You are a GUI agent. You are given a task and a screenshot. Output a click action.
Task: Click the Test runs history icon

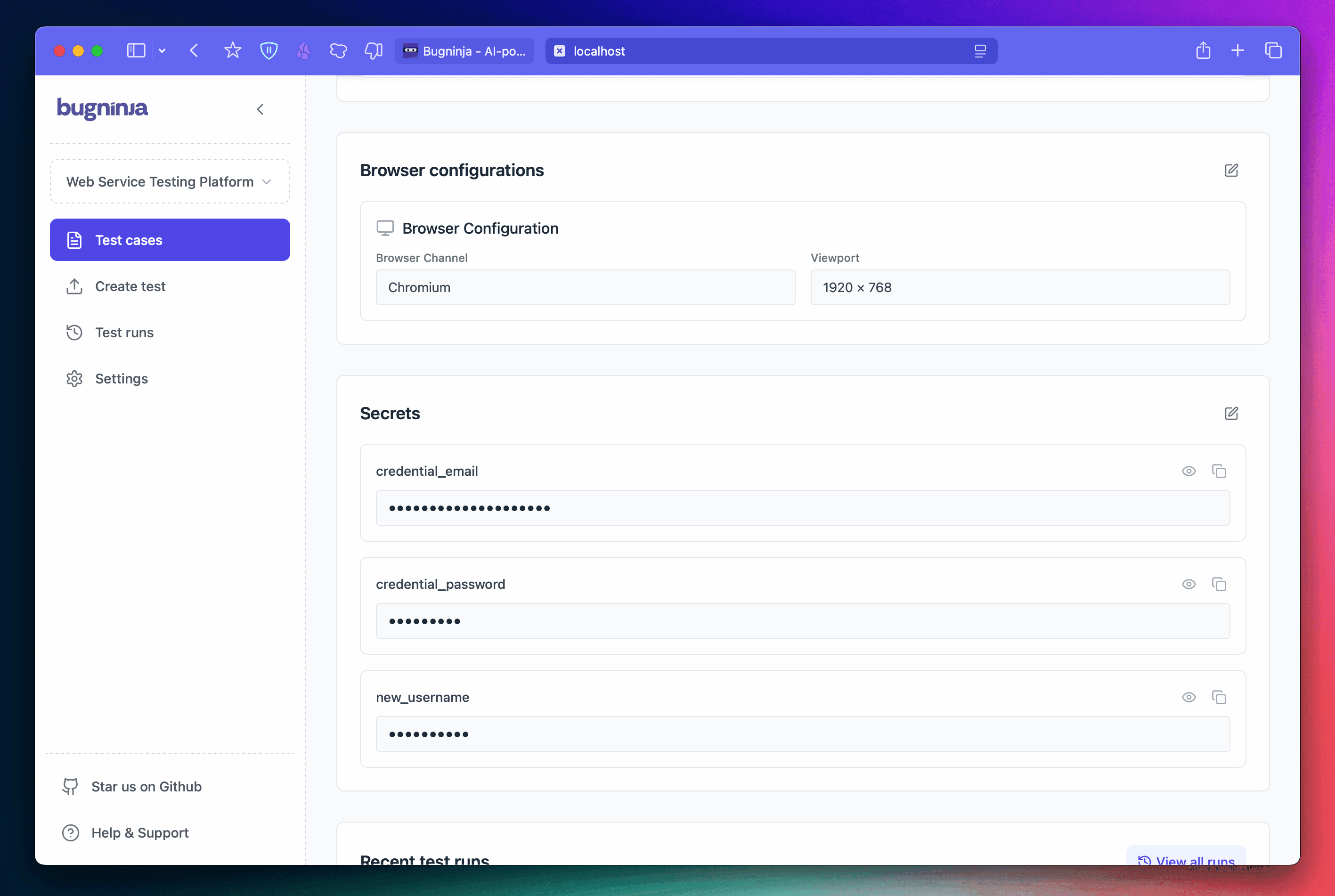pyautogui.click(x=74, y=333)
